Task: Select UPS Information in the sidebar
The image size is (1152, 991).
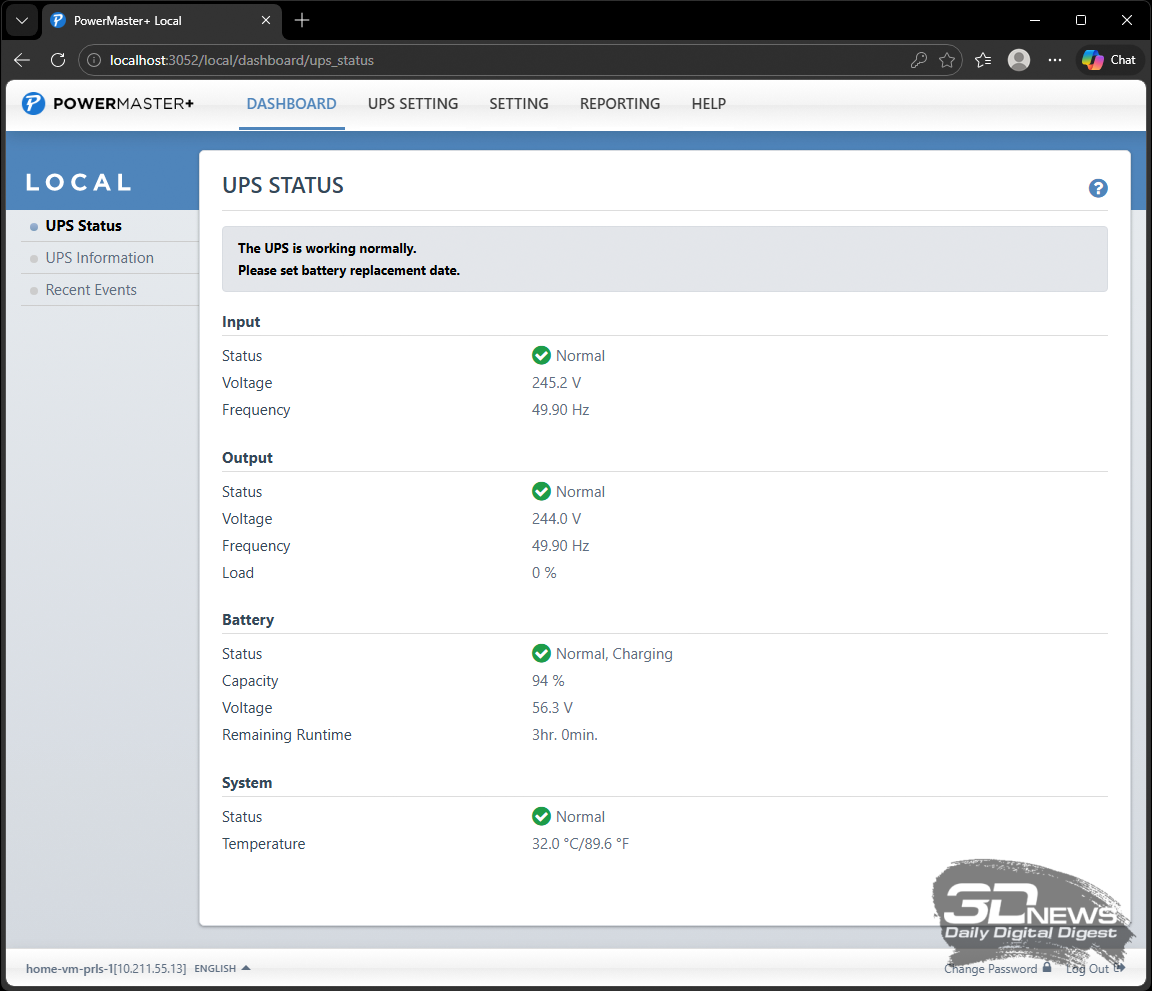Action: click(x=100, y=258)
